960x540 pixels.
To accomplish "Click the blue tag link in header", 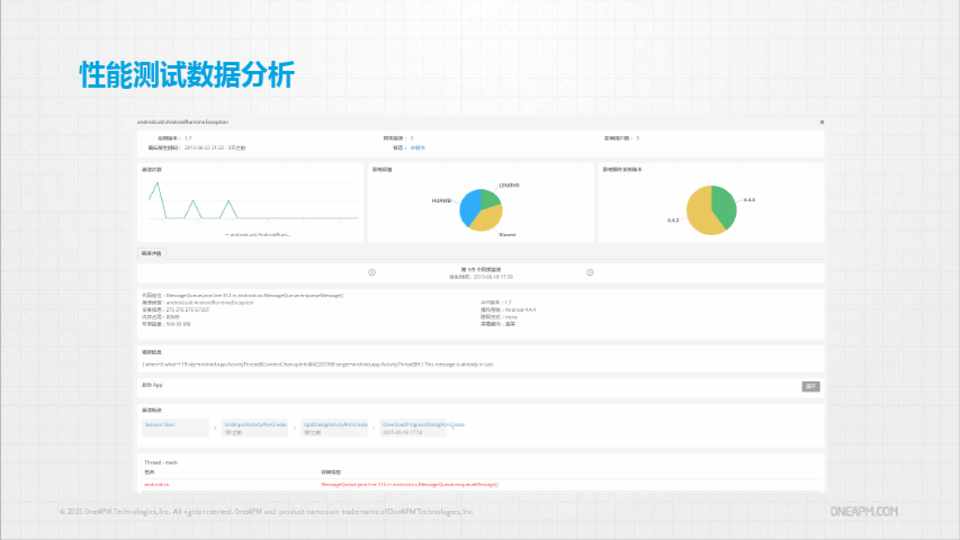I will pyautogui.click(x=418, y=147).
